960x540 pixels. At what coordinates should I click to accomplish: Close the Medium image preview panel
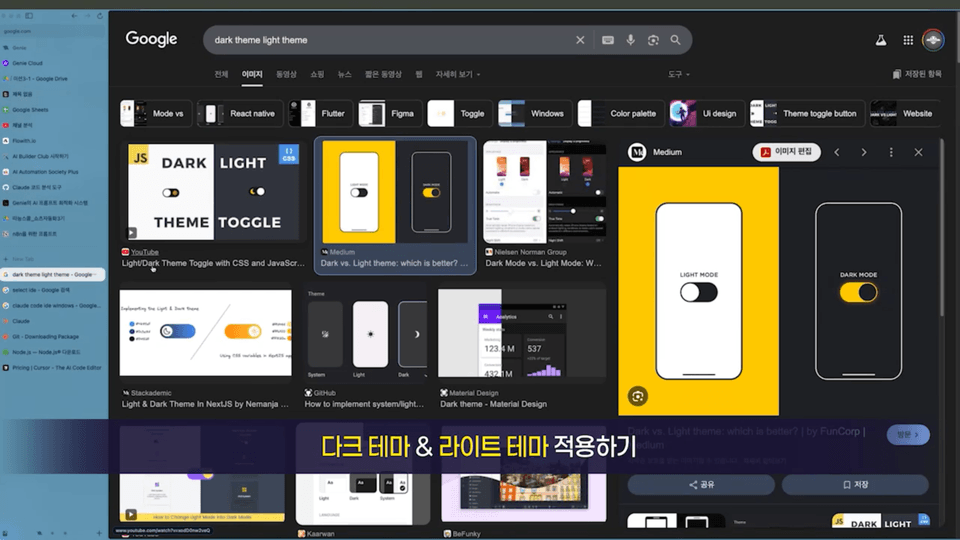918,152
